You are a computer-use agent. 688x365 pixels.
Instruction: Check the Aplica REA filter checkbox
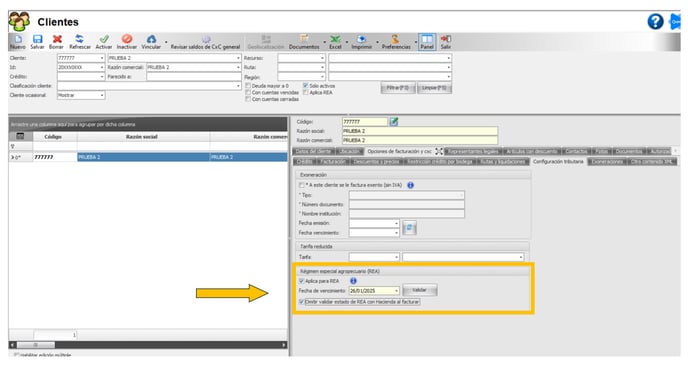(x=305, y=93)
